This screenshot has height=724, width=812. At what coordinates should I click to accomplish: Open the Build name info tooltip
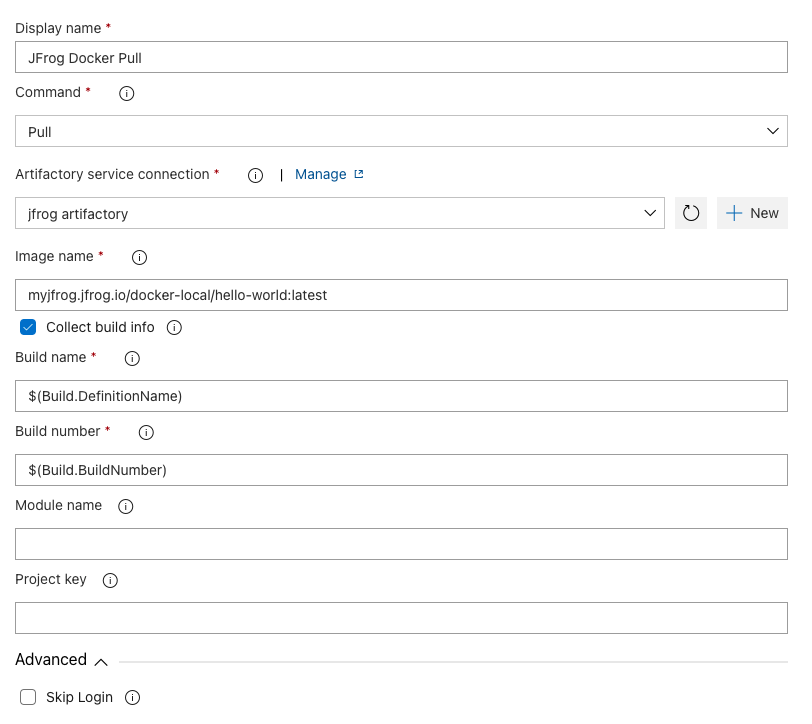coord(132,358)
